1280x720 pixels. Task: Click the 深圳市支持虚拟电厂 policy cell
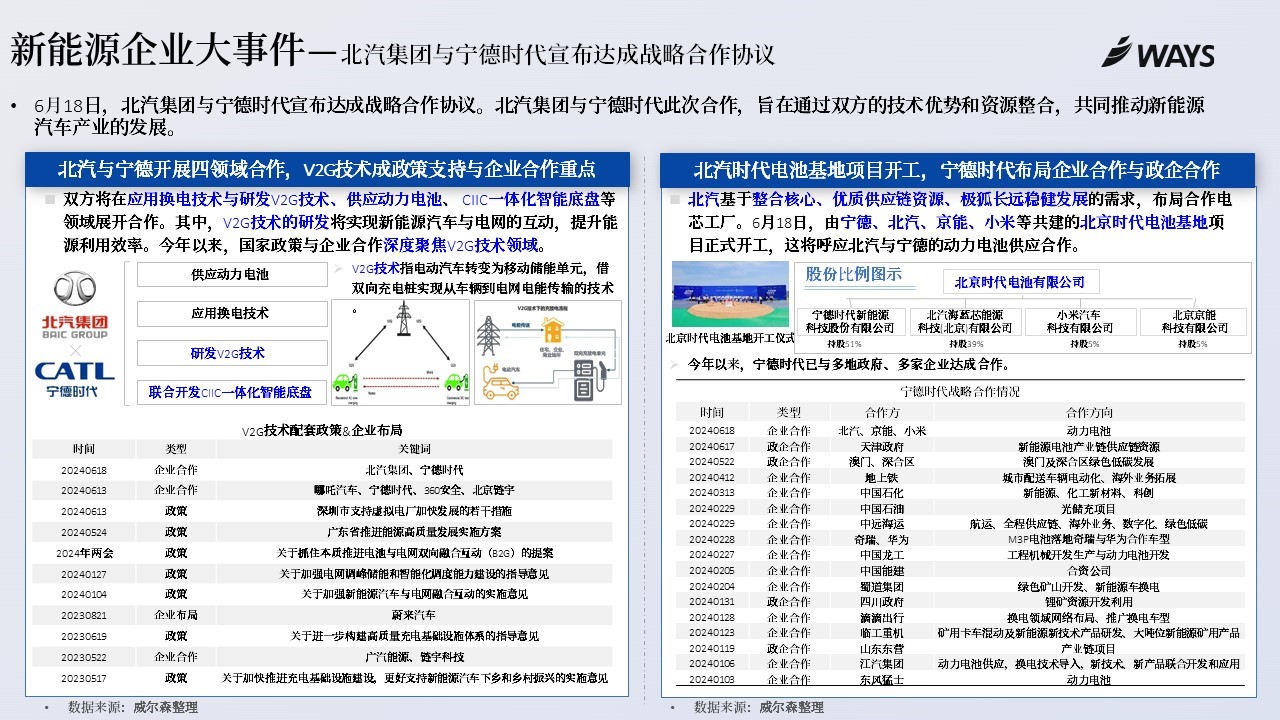point(414,511)
